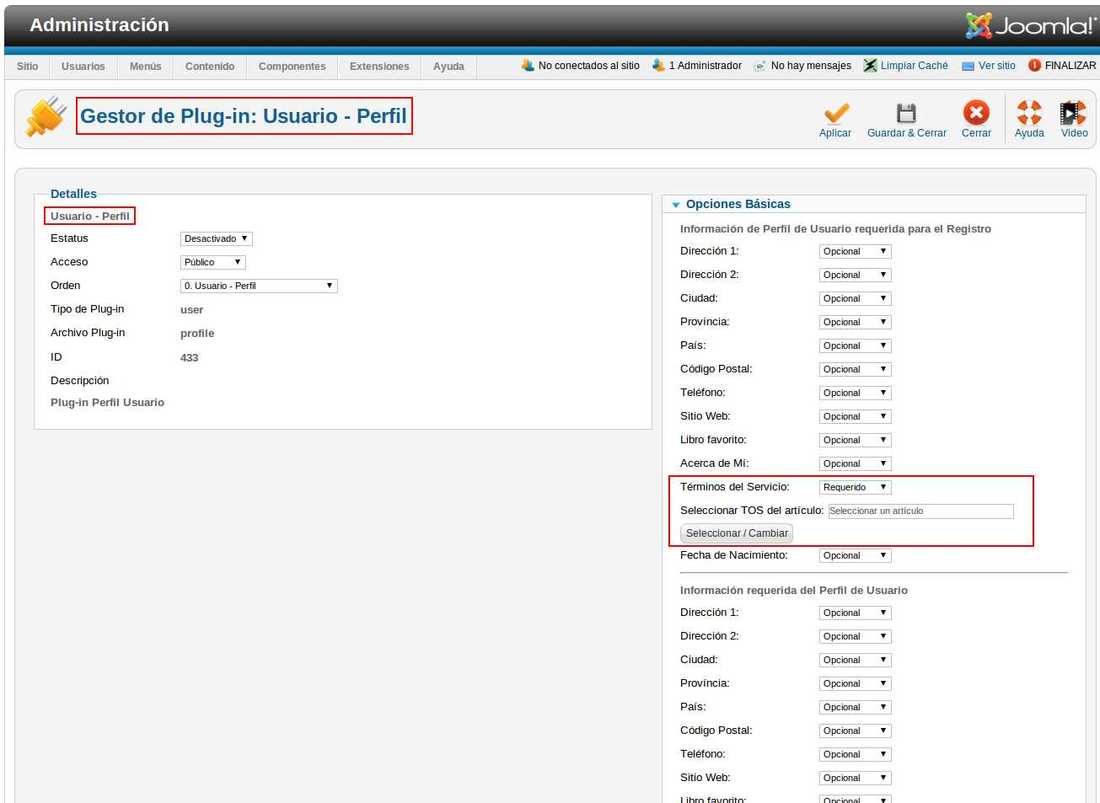Open Perfil de Usuario section's Sitio Web dropdown
This screenshot has height=803, width=1100.
tap(855, 778)
